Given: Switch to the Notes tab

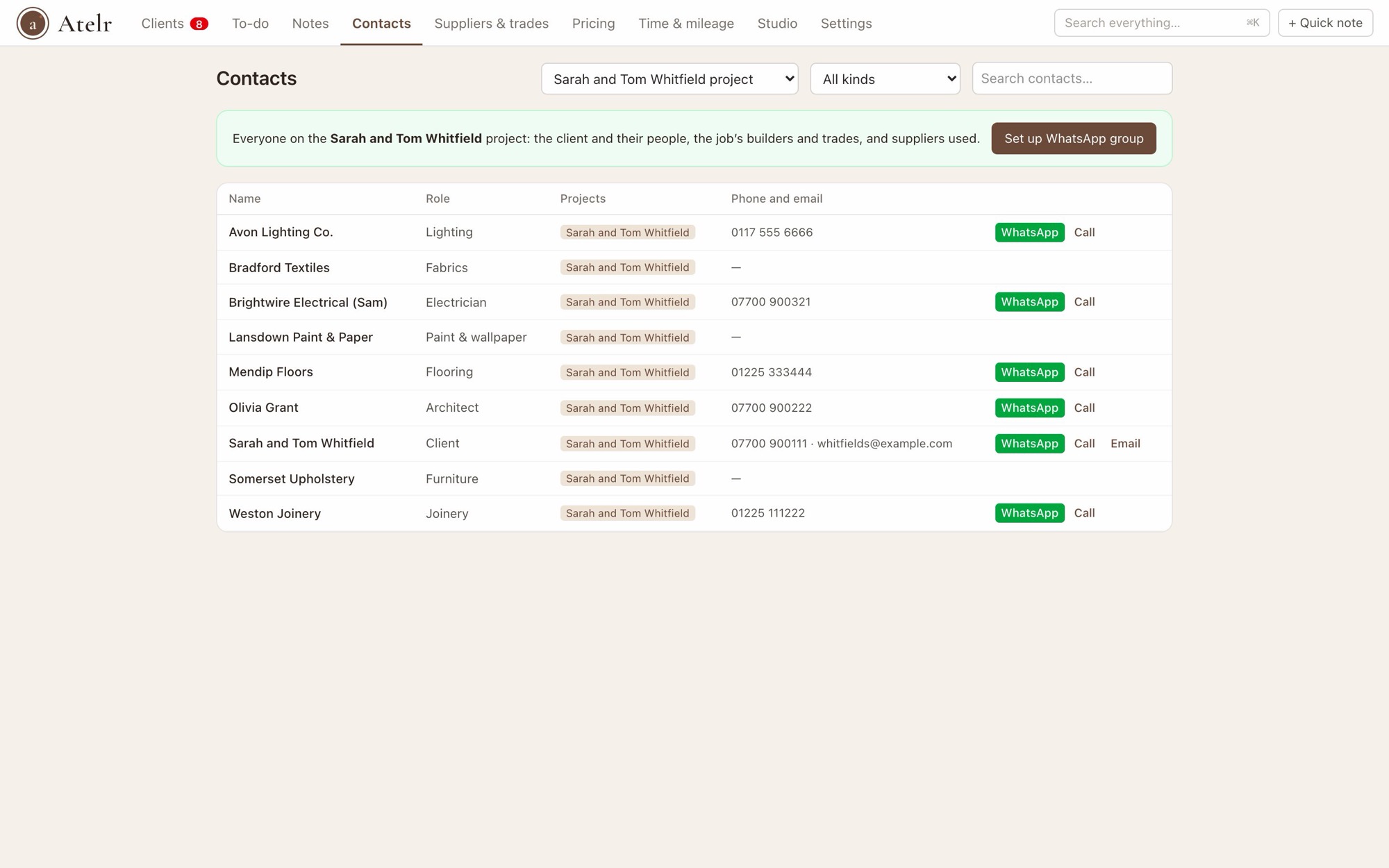Looking at the screenshot, I should tap(310, 23).
